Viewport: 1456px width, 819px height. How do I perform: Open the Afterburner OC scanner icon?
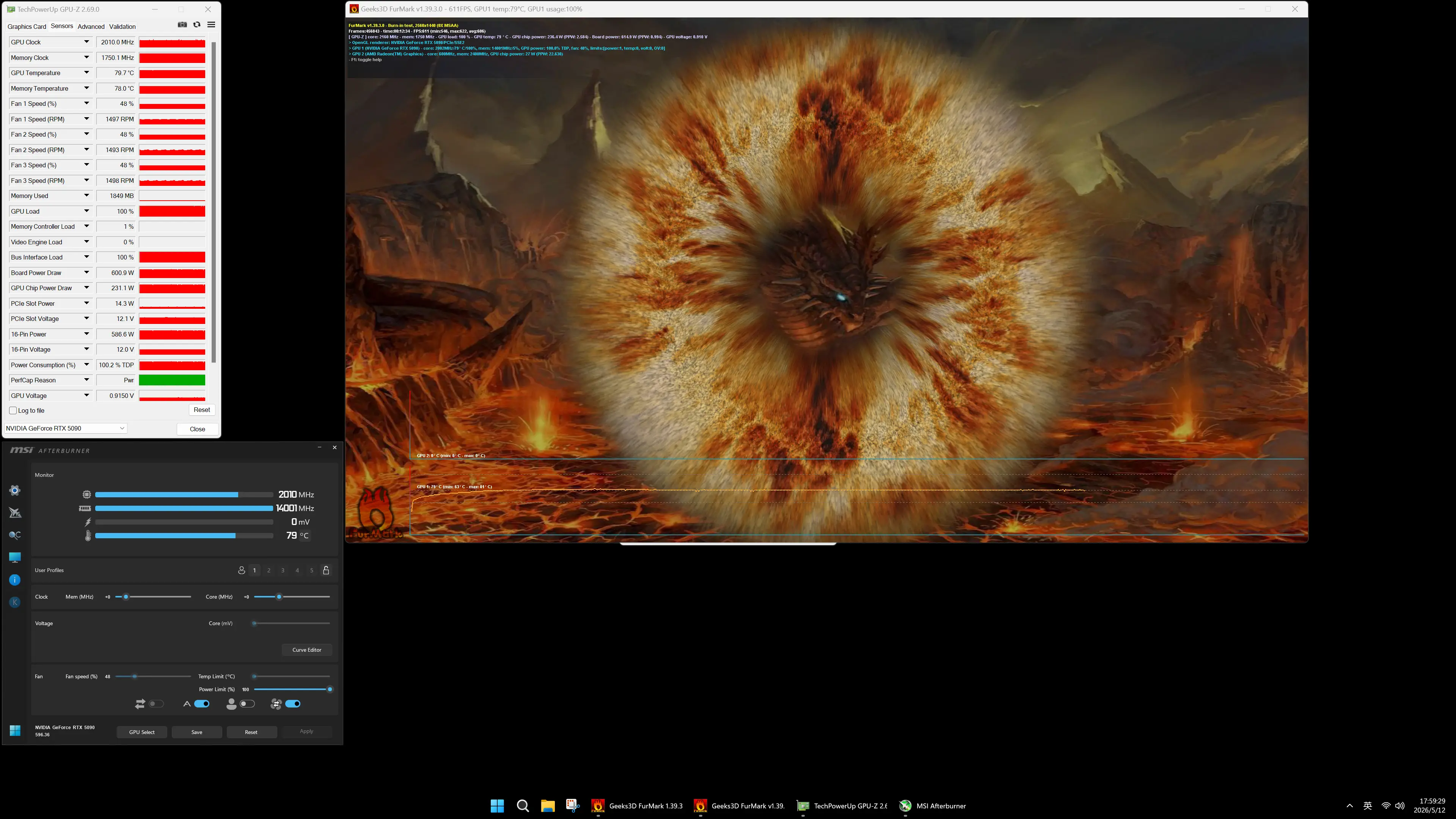click(15, 535)
